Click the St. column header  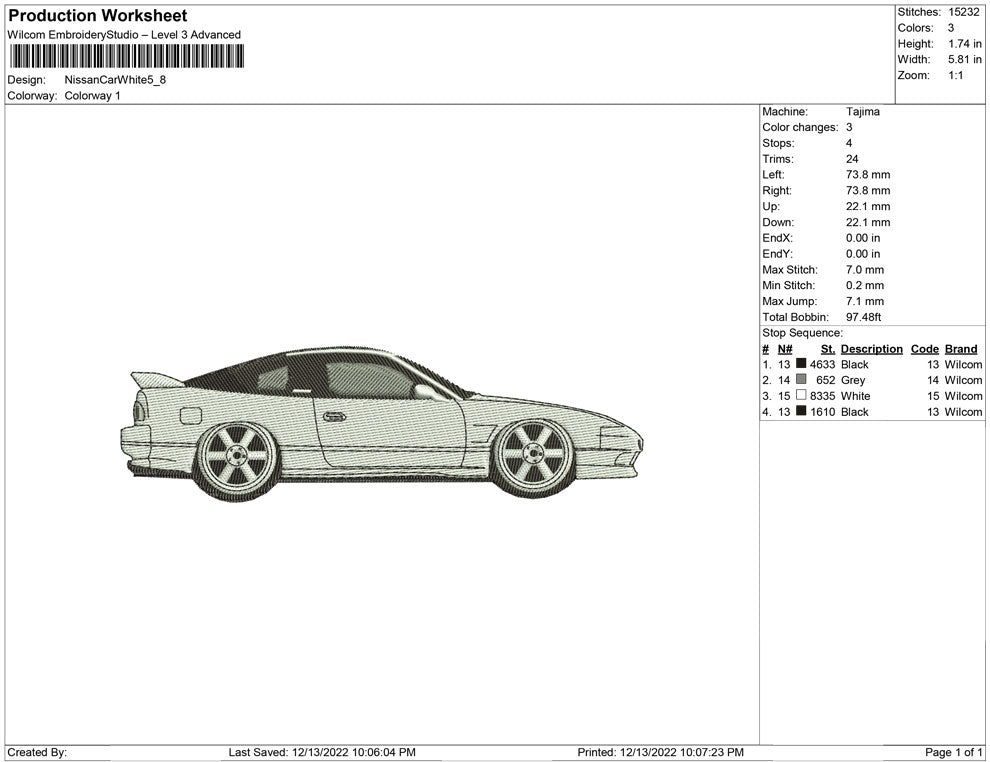coord(827,349)
